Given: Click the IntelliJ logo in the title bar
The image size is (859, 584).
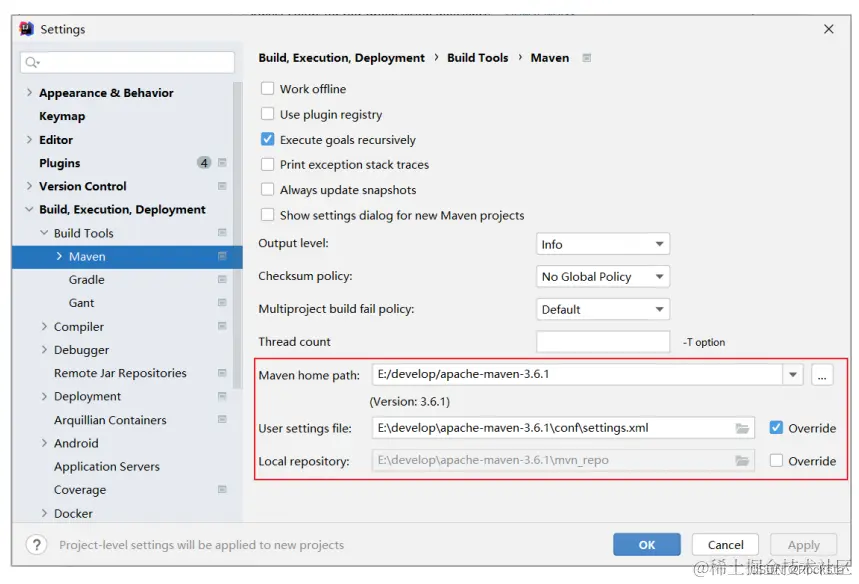Looking at the screenshot, I should [26, 28].
